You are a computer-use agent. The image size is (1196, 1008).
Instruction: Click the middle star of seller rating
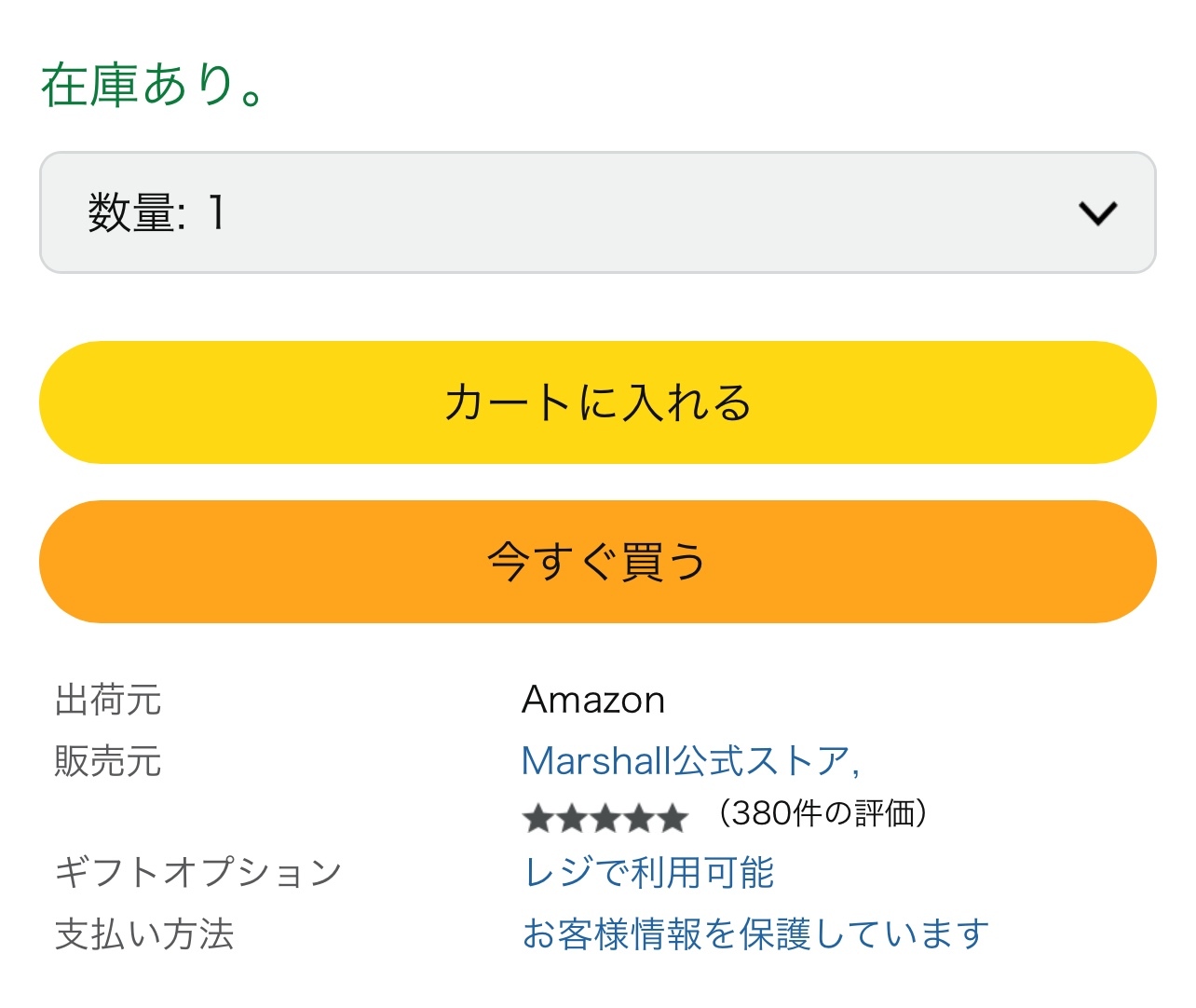pos(605,819)
